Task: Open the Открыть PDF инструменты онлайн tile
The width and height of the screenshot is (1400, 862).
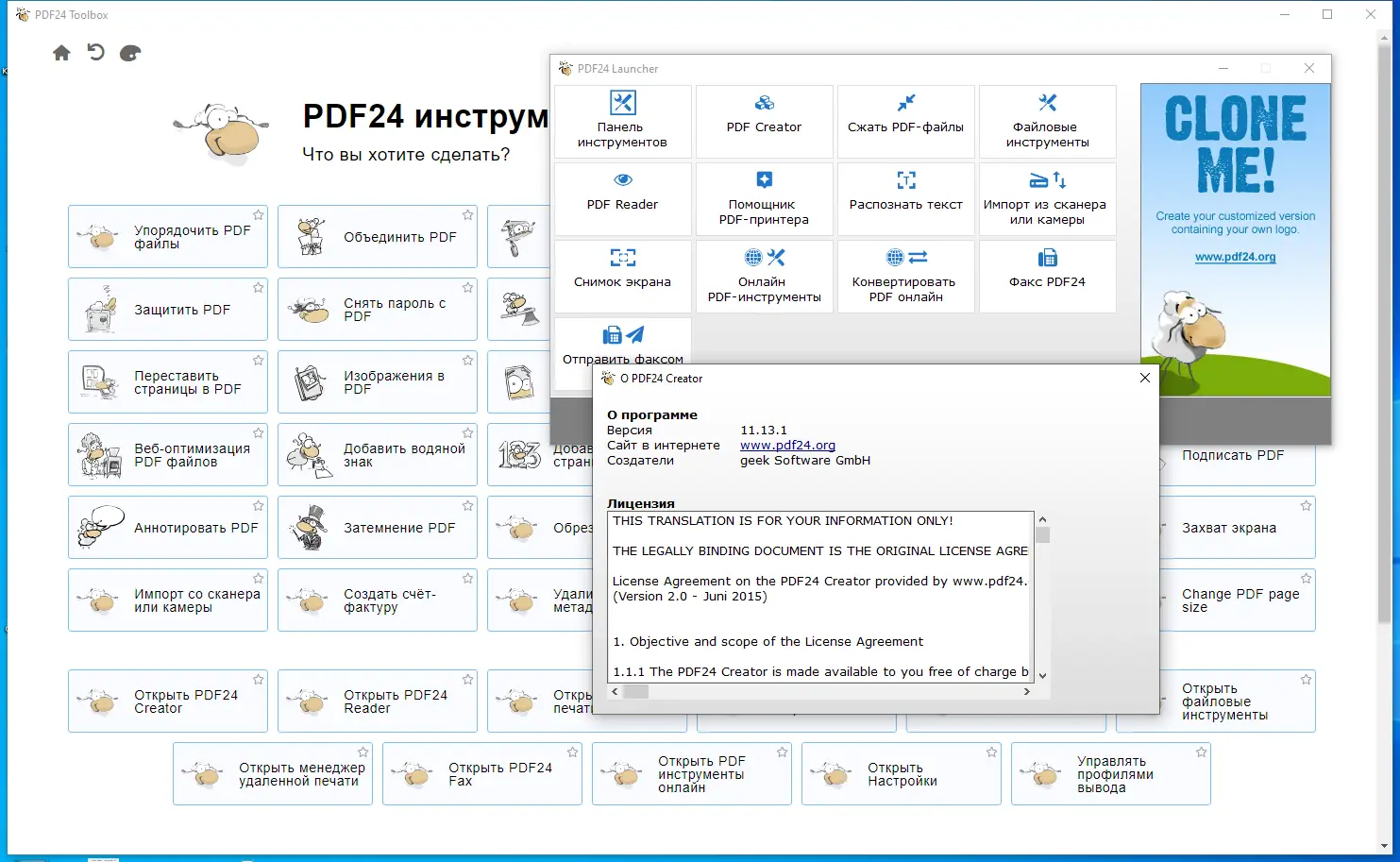Action: coord(692,774)
